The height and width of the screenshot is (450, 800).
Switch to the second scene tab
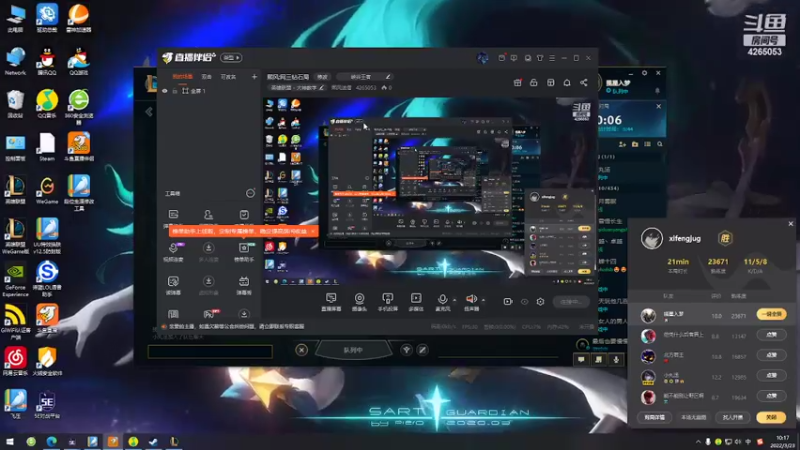click(206, 77)
